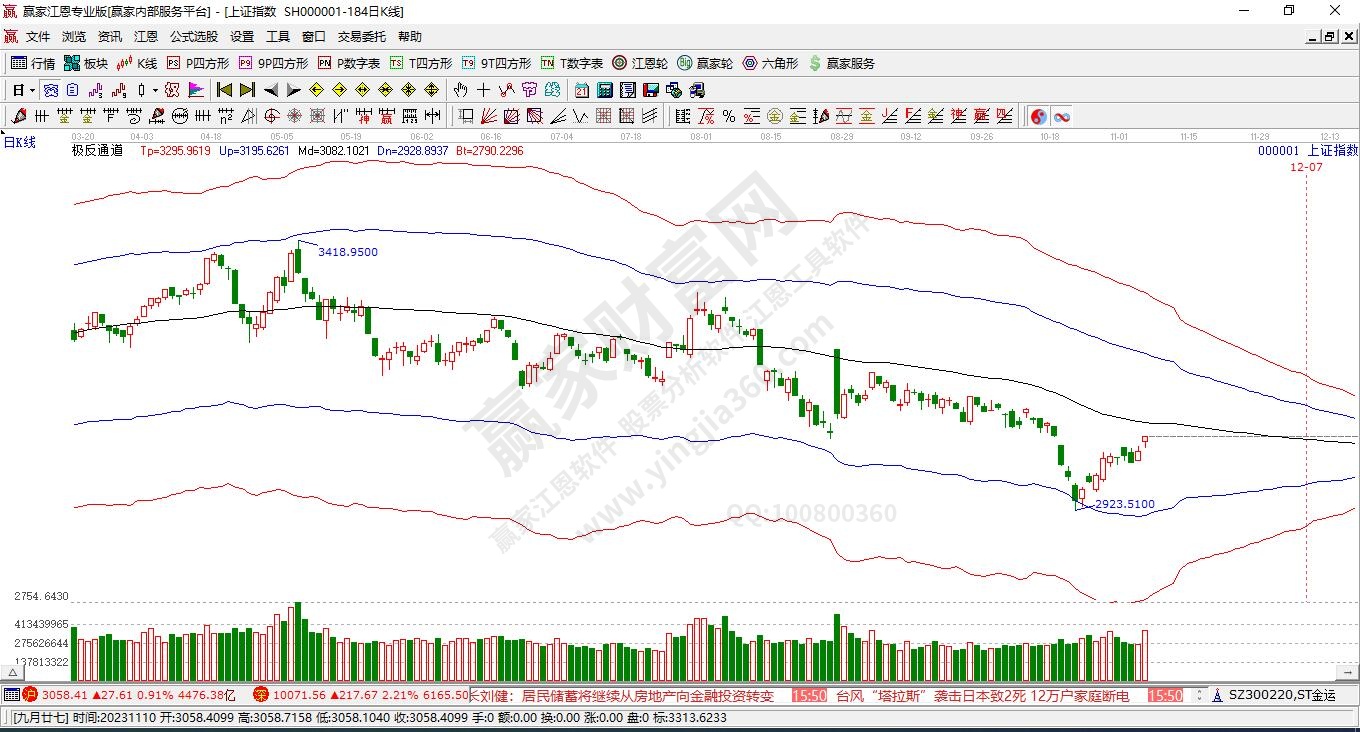Click the percent (%) drawing tool
The image size is (1360, 732).
[729, 116]
